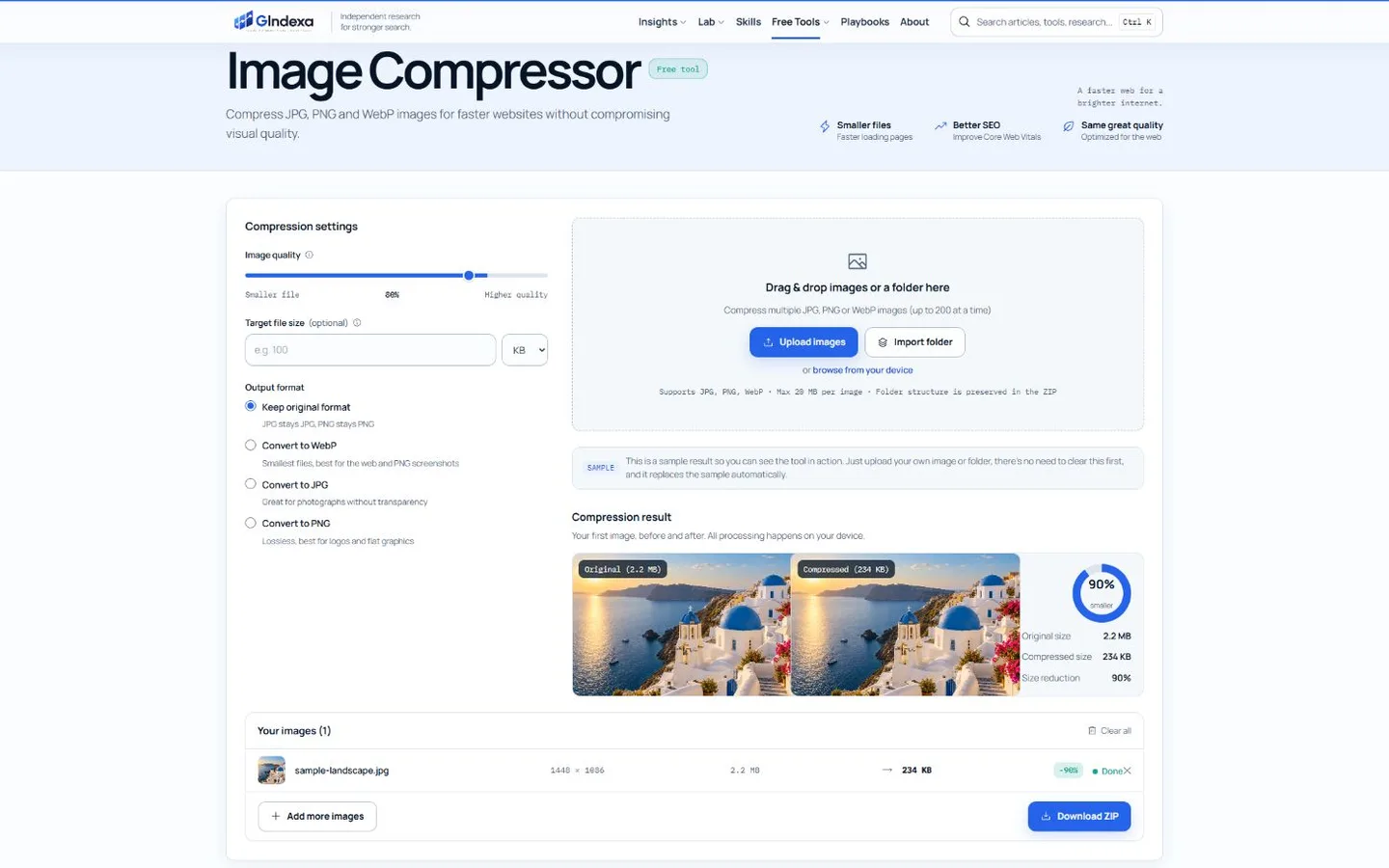Viewport: 1389px width, 868px height.
Task: Click the Compressed (234 KB) preview image
Action: click(905, 624)
